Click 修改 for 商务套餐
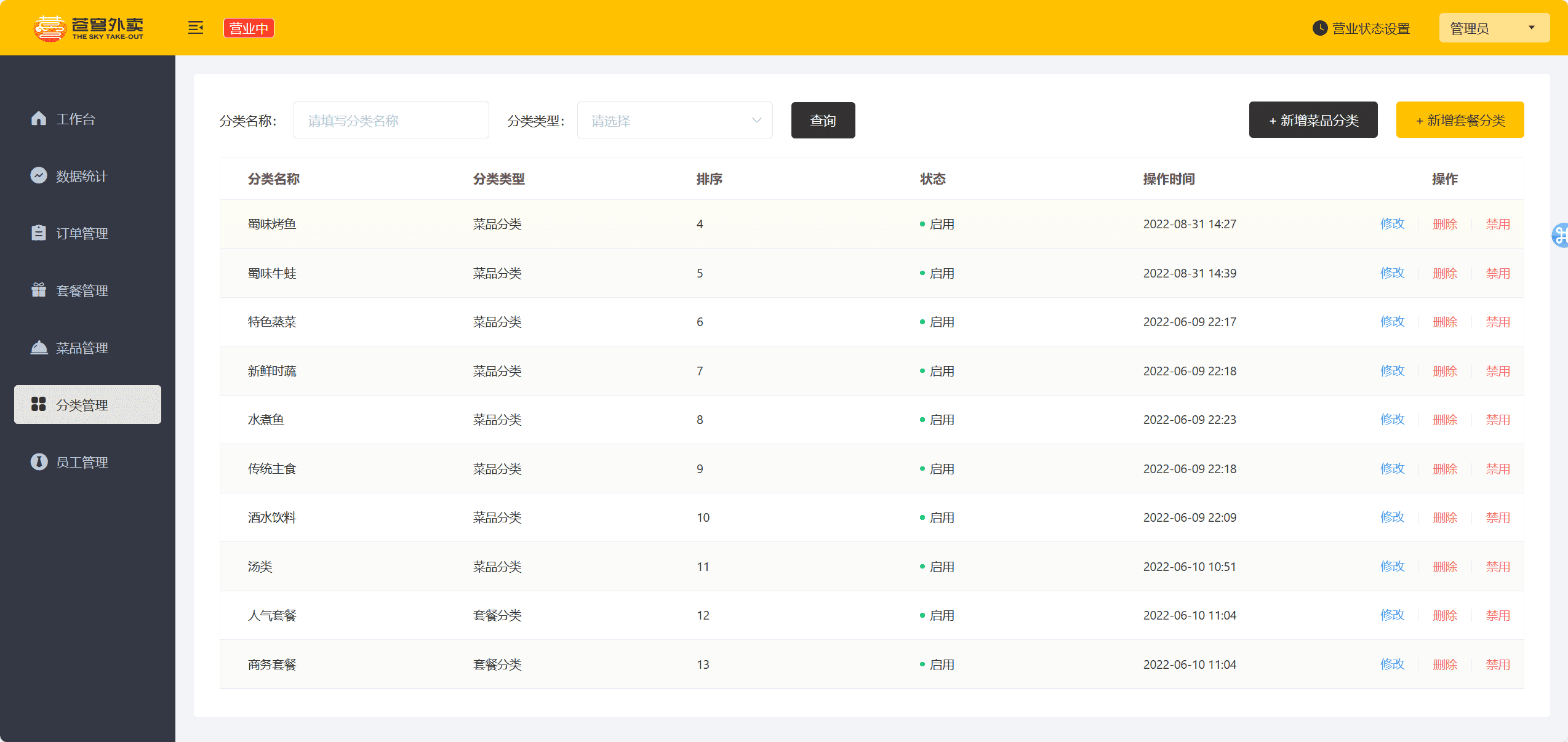1568x742 pixels. click(1392, 664)
